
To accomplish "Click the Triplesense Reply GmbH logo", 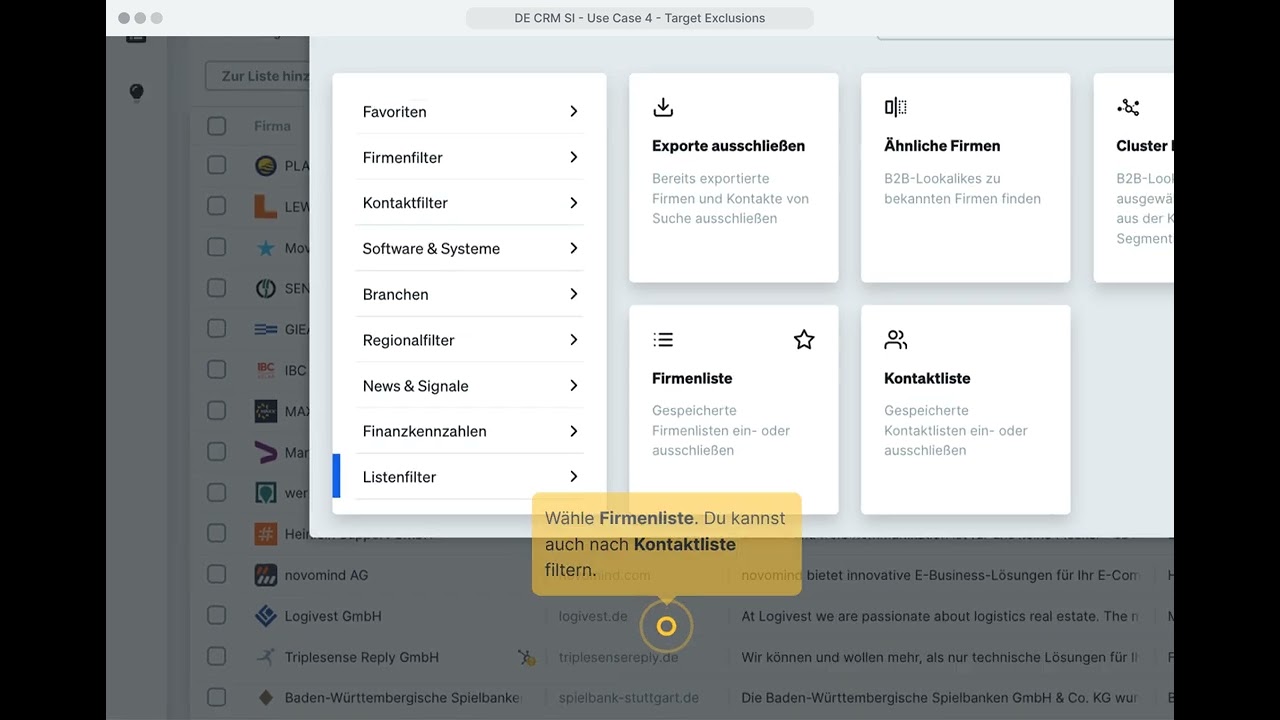I will click(x=265, y=657).
